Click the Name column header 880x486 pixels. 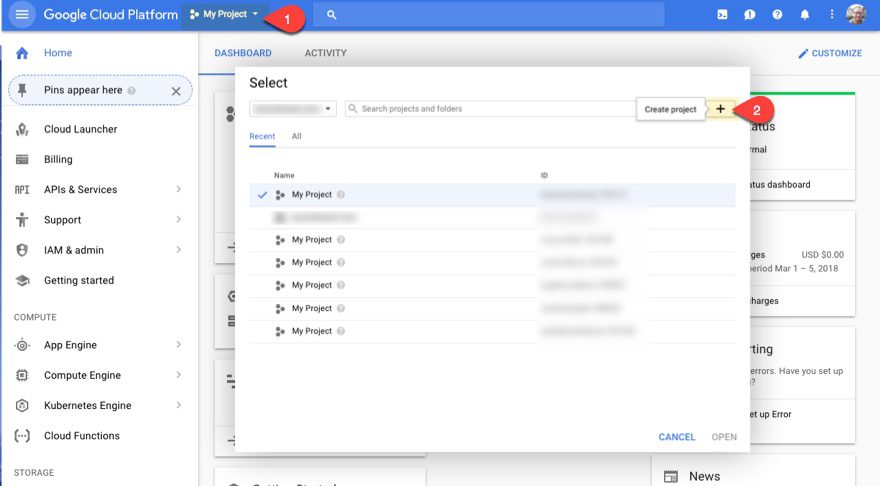click(284, 176)
